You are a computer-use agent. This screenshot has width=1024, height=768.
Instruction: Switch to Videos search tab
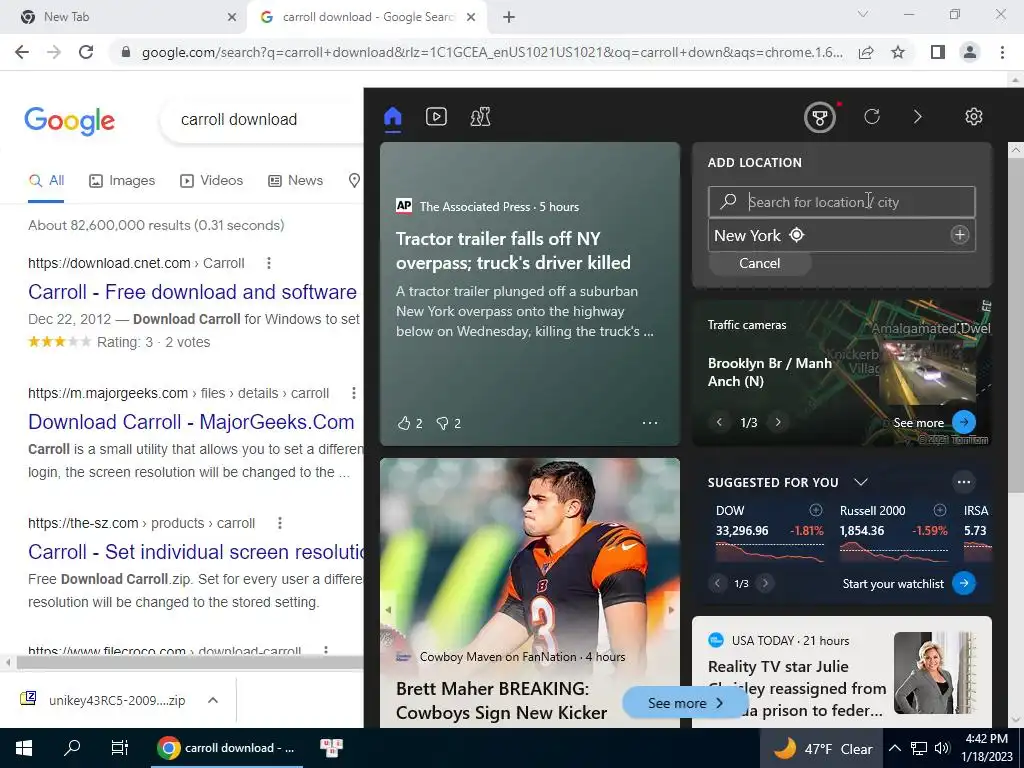pyautogui.click(x=211, y=181)
